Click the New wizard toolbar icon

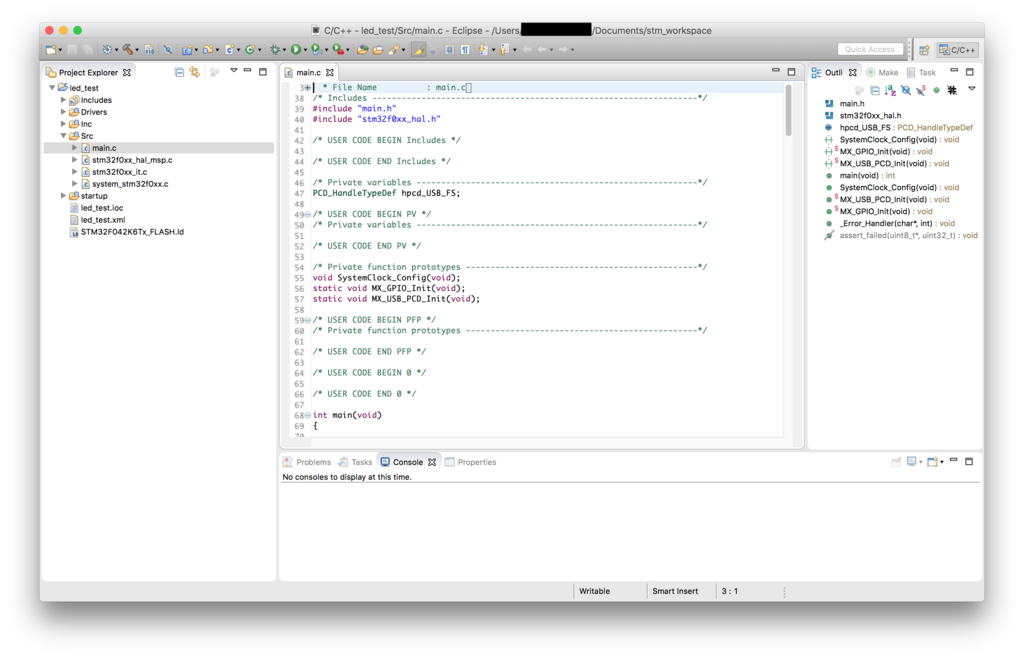[x=50, y=50]
